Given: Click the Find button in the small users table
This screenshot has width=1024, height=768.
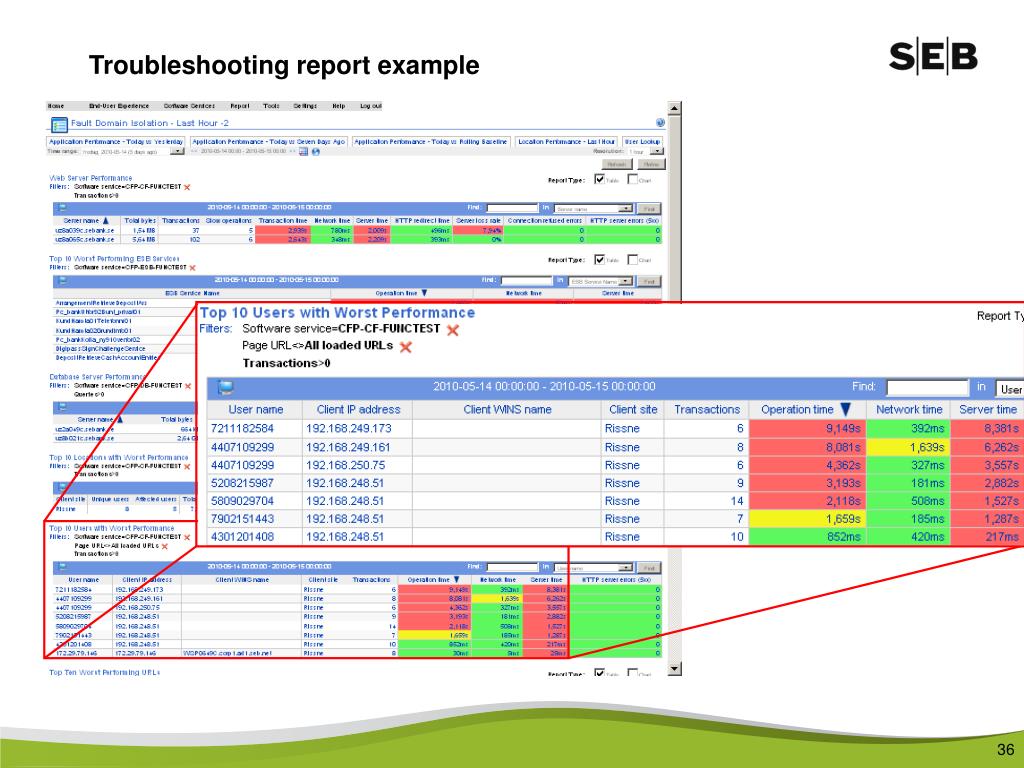Looking at the screenshot, I should (x=649, y=568).
